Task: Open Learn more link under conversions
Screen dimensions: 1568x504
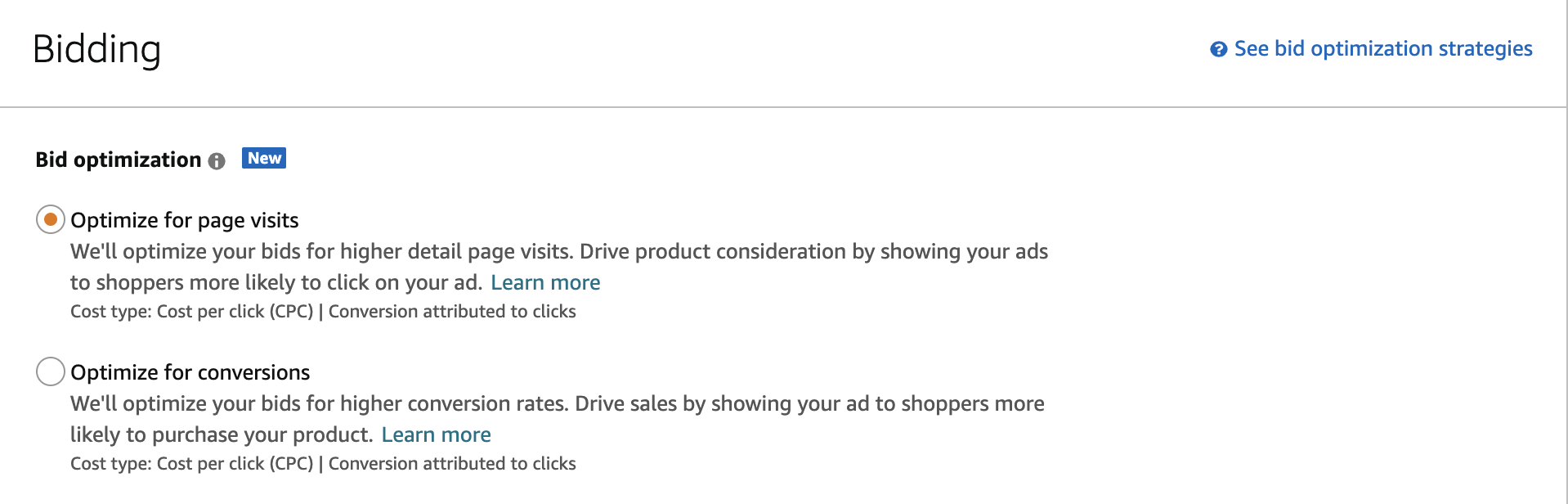Action: tap(436, 434)
